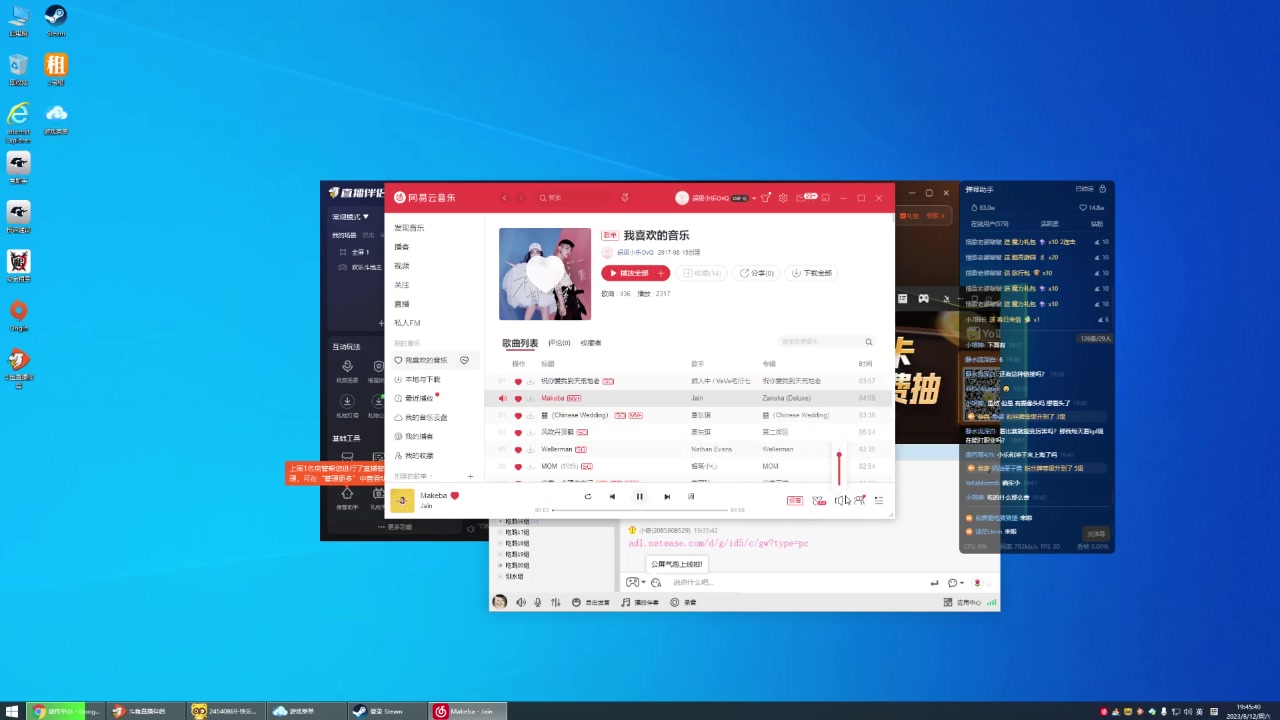Click the heartbeat mode icon beside 我喜欢的音乐
The height and width of the screenshot is (720, 1280).
pos(464,360)
